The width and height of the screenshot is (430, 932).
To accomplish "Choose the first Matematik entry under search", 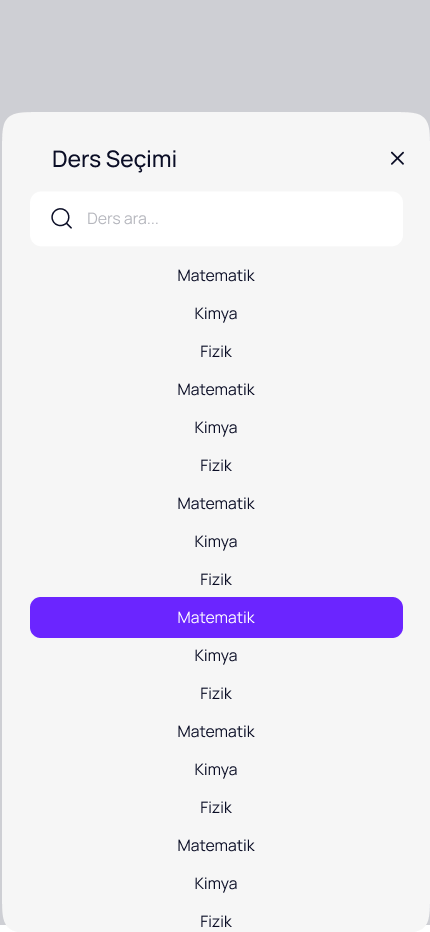I will click(216, 276).
